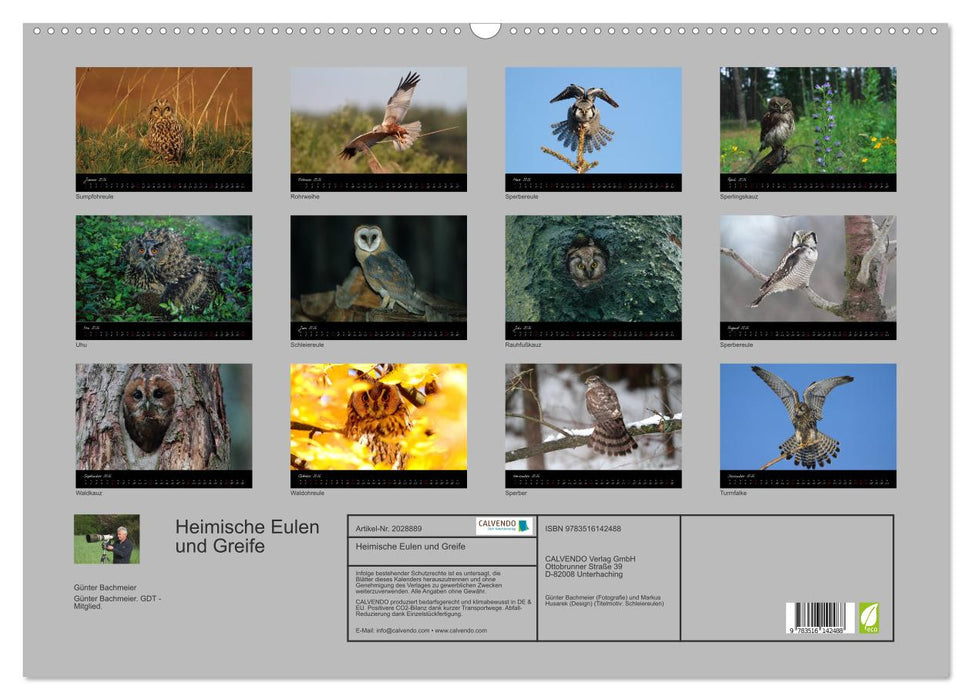Screen dimensions: 971x700
Task: Select the Uhu owl photo
Action: point(164,269)
